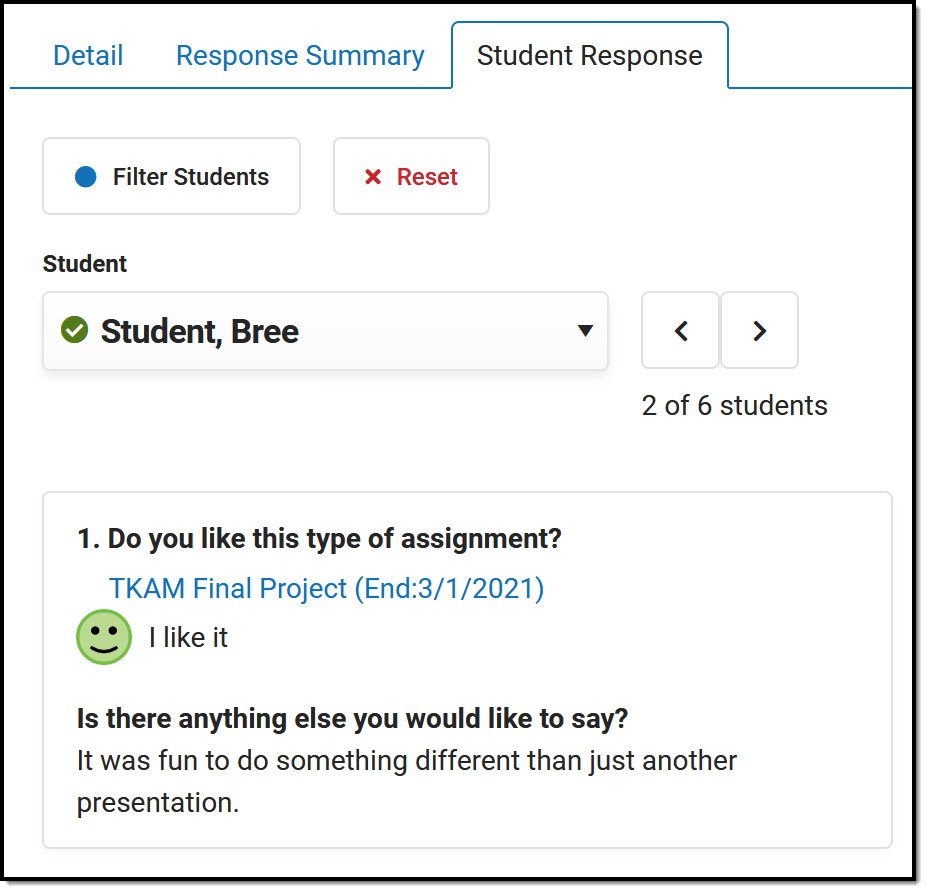The height and width of the screenshot is (891, 926).
Task: Click the blue circle Filter Students icon
Action: (86, 177)
